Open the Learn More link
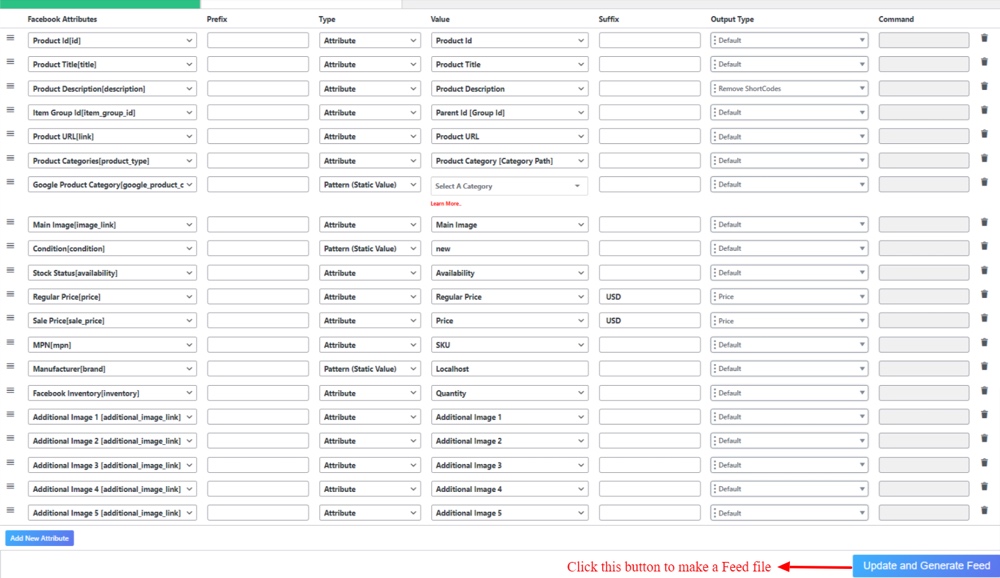The height and width of the screenshot is (578, 1000). [x=445, y=204]
